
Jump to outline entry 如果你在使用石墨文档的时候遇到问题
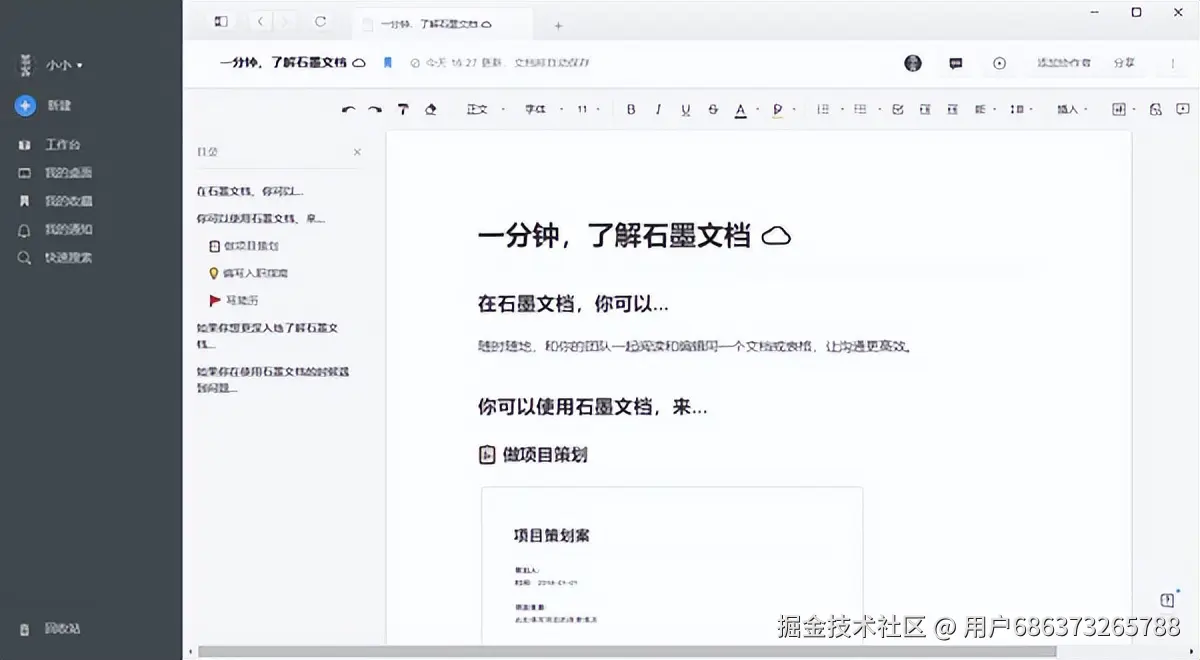click(x=272, y=379)
